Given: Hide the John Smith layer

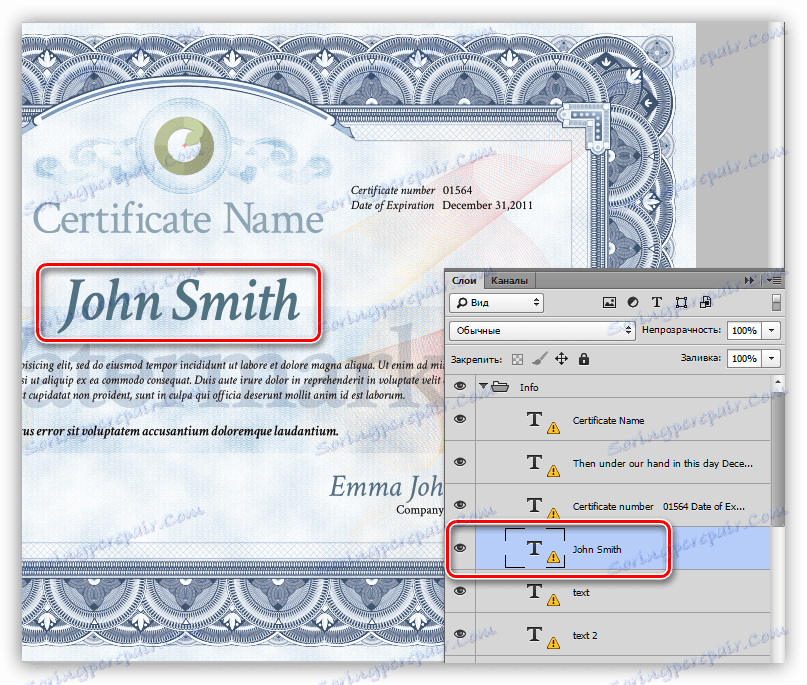Looking at the screenshot, I should coord(460,548).
